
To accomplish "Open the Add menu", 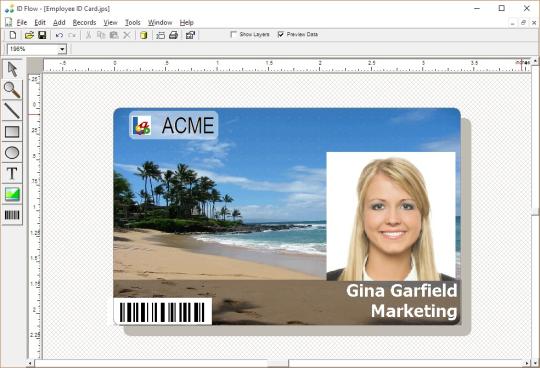I will tap(59, 22).
